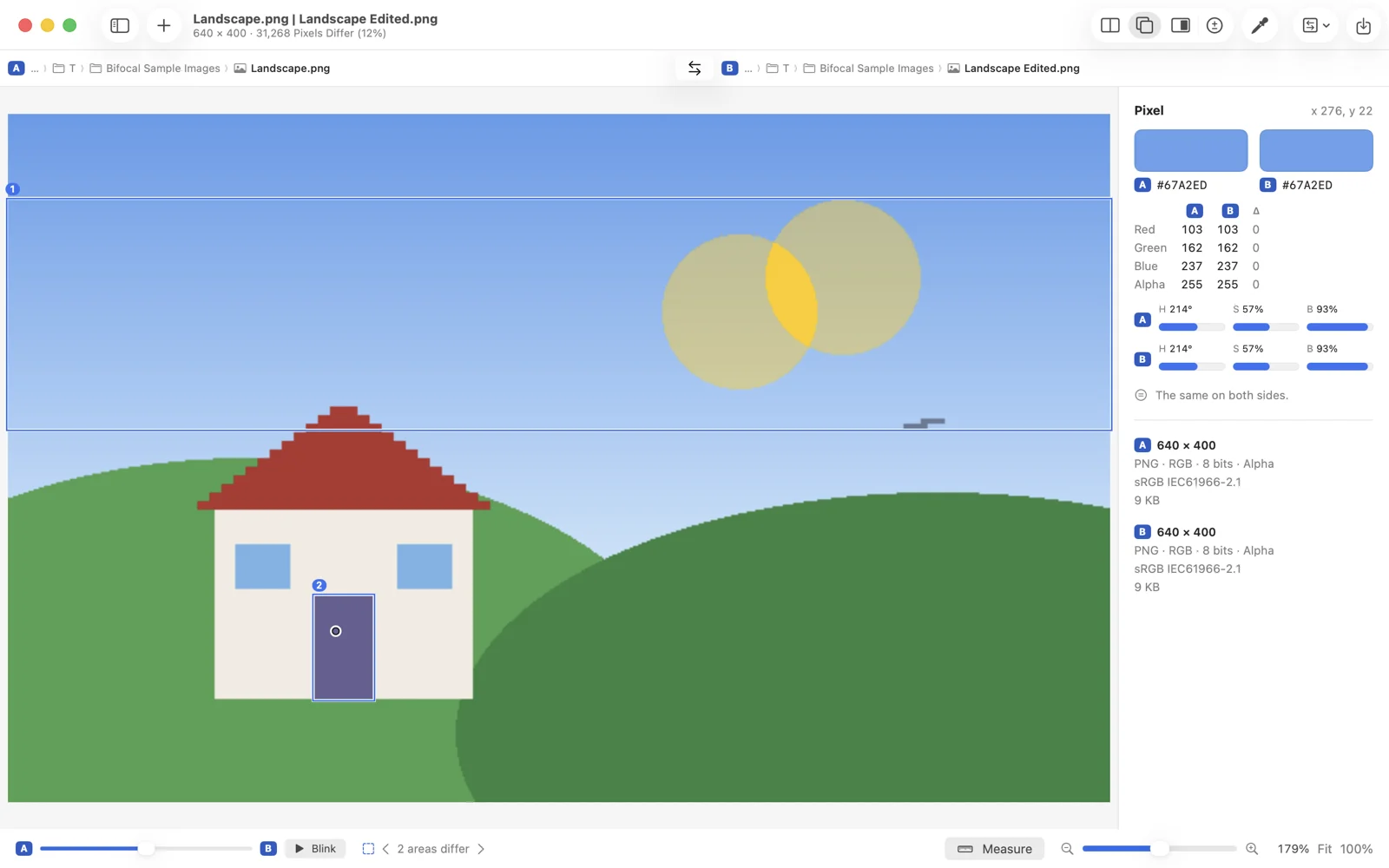
Task: Go to next differing area
Action: click(481, 848)
